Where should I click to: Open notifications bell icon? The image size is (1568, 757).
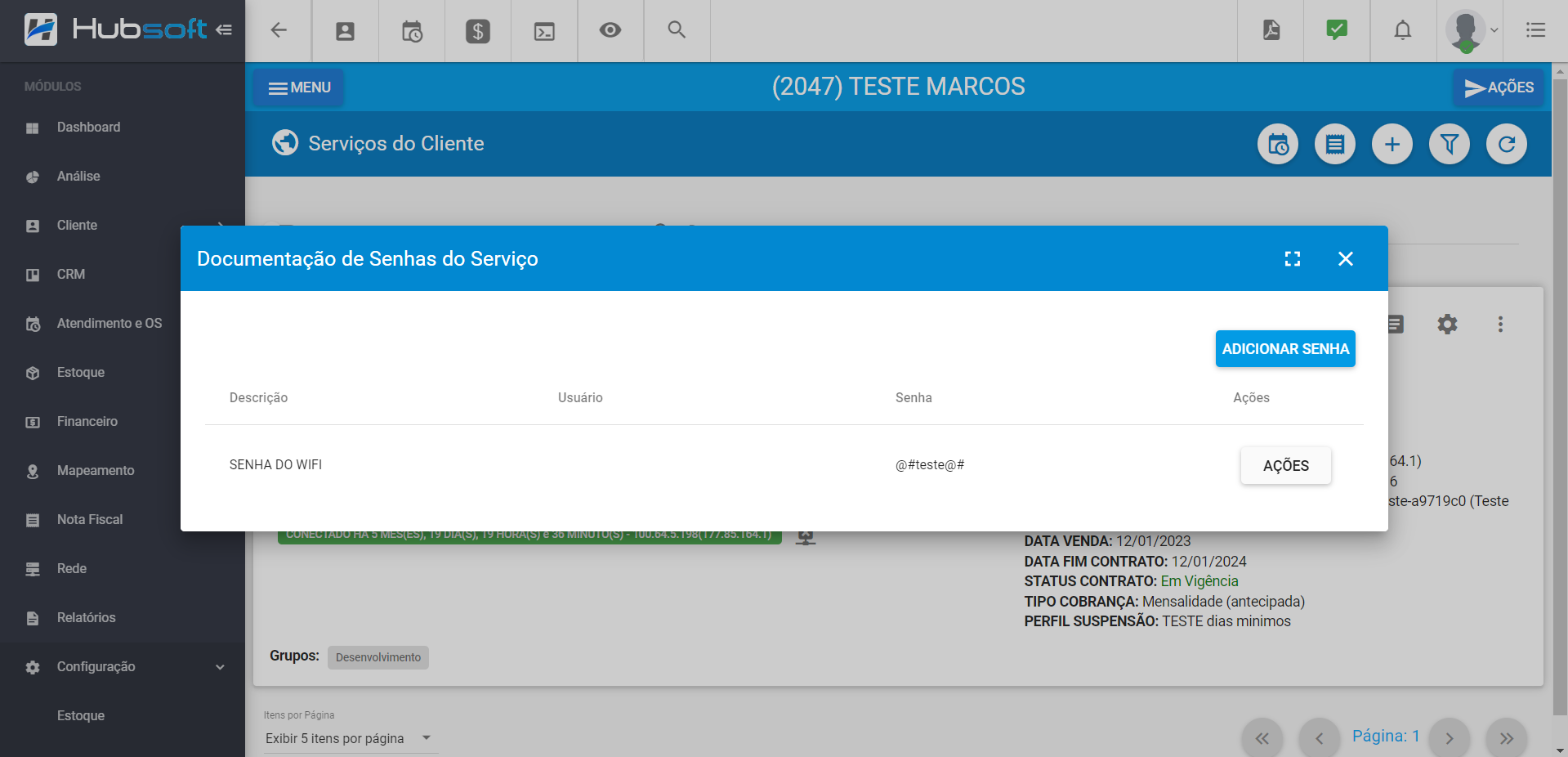(1403, 30)
